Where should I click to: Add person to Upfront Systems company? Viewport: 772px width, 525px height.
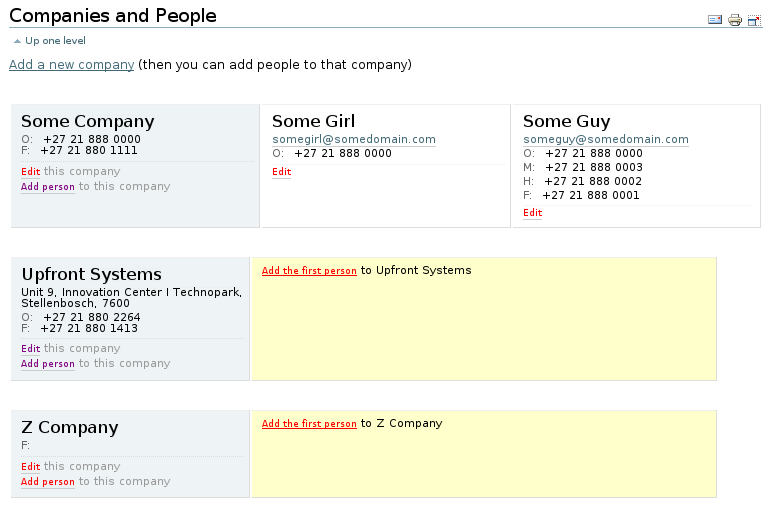tap(47, 364)
